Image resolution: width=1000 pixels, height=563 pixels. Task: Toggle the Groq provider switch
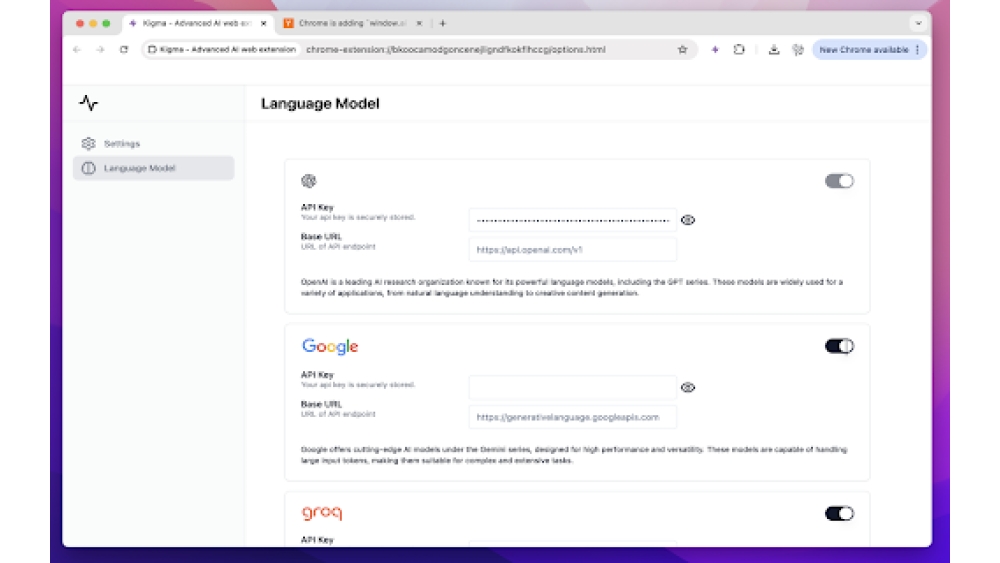tap(839, 513)
